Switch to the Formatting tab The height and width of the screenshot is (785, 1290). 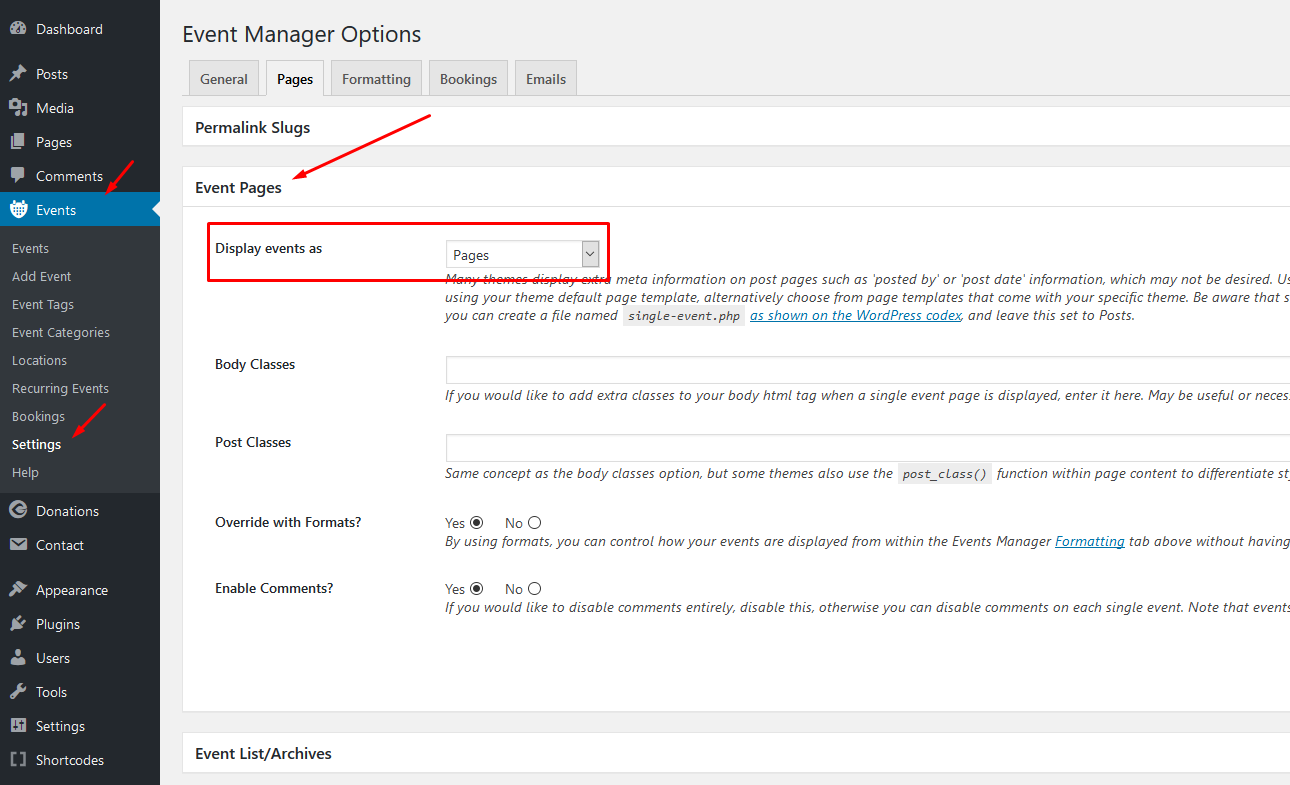coord(375,78)
